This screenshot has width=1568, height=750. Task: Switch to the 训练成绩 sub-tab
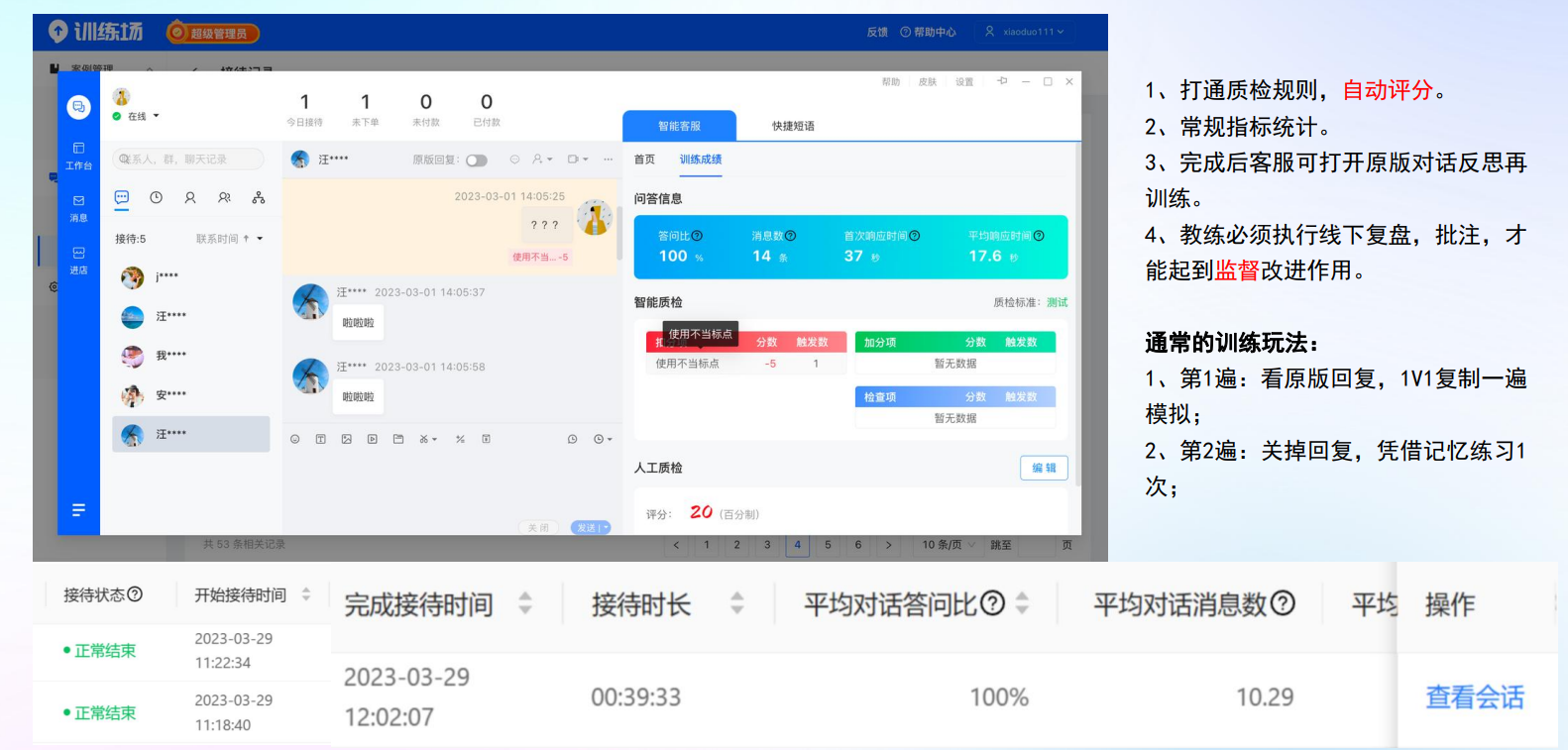click(701, 160)
